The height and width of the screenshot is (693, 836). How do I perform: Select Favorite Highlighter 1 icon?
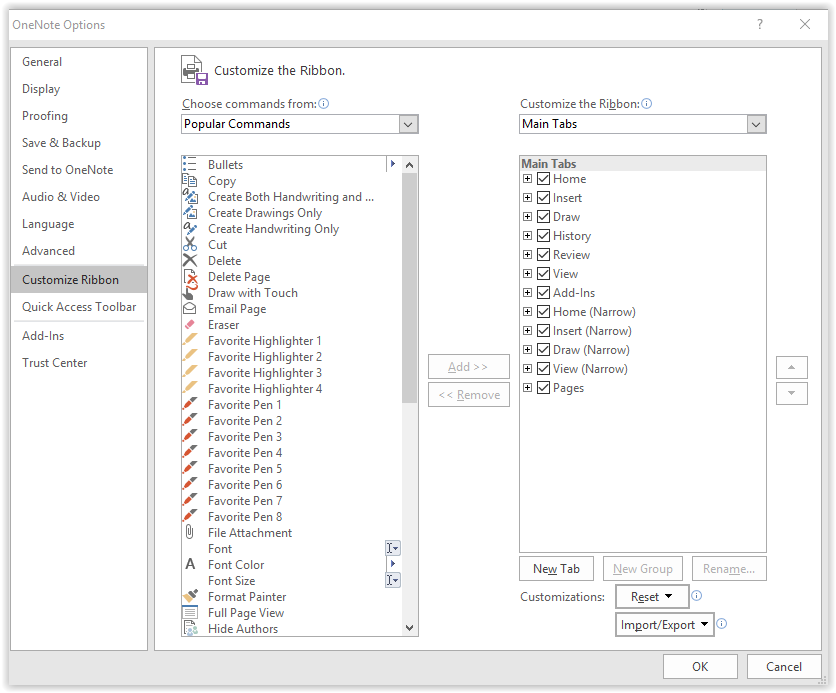click(190, 340)
